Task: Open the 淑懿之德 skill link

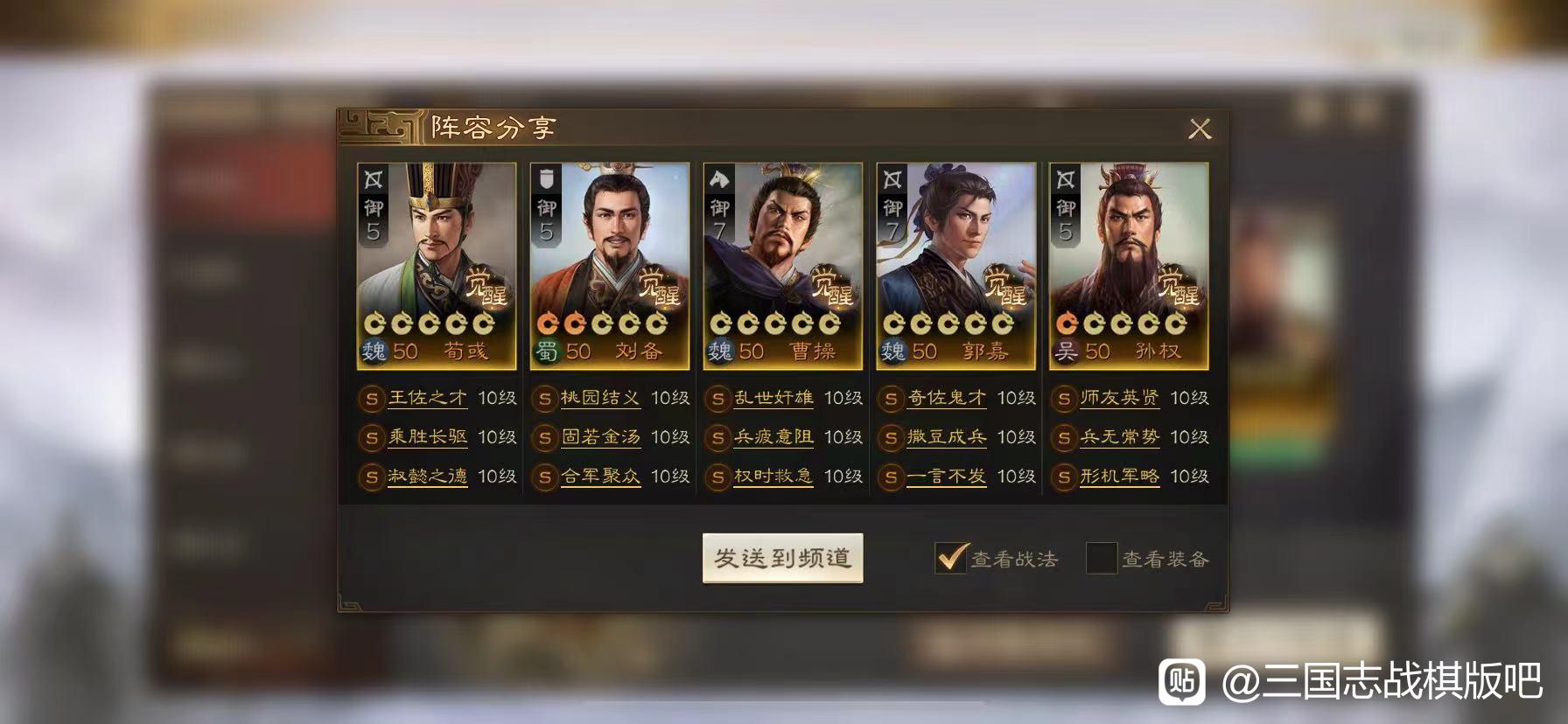Action: tap(427, 477)
